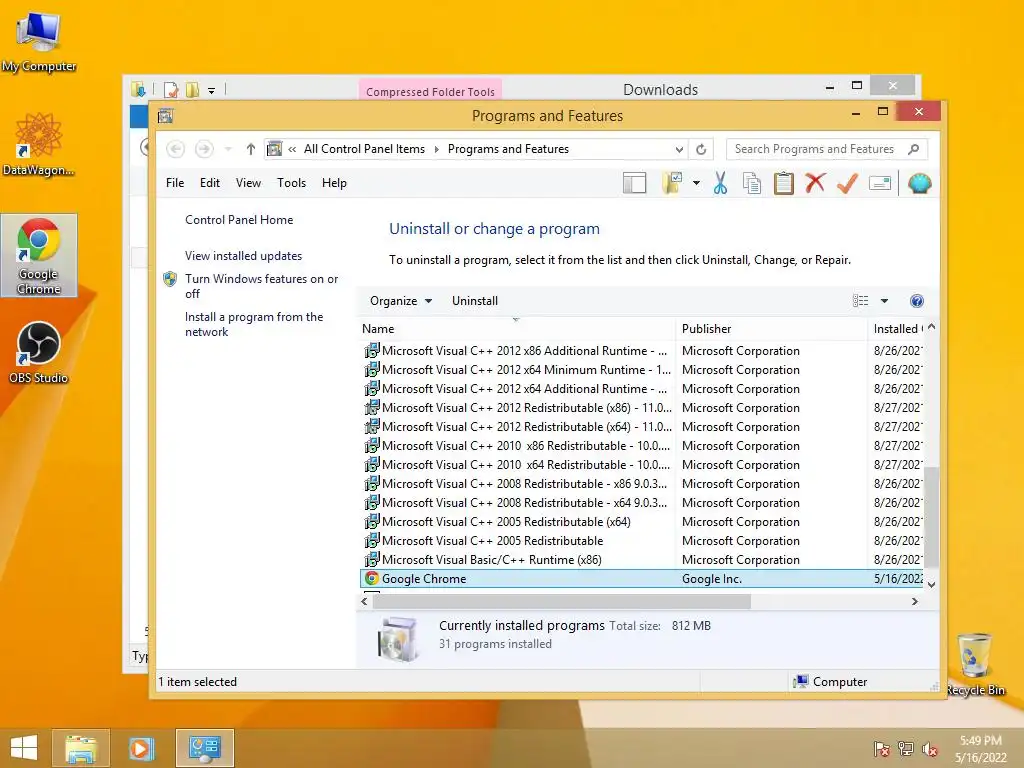Image resolution: width=1024 pixels, height=768 pixels.
Task: Open File Explorer from the taskbar
Action: tap(81, 748)
